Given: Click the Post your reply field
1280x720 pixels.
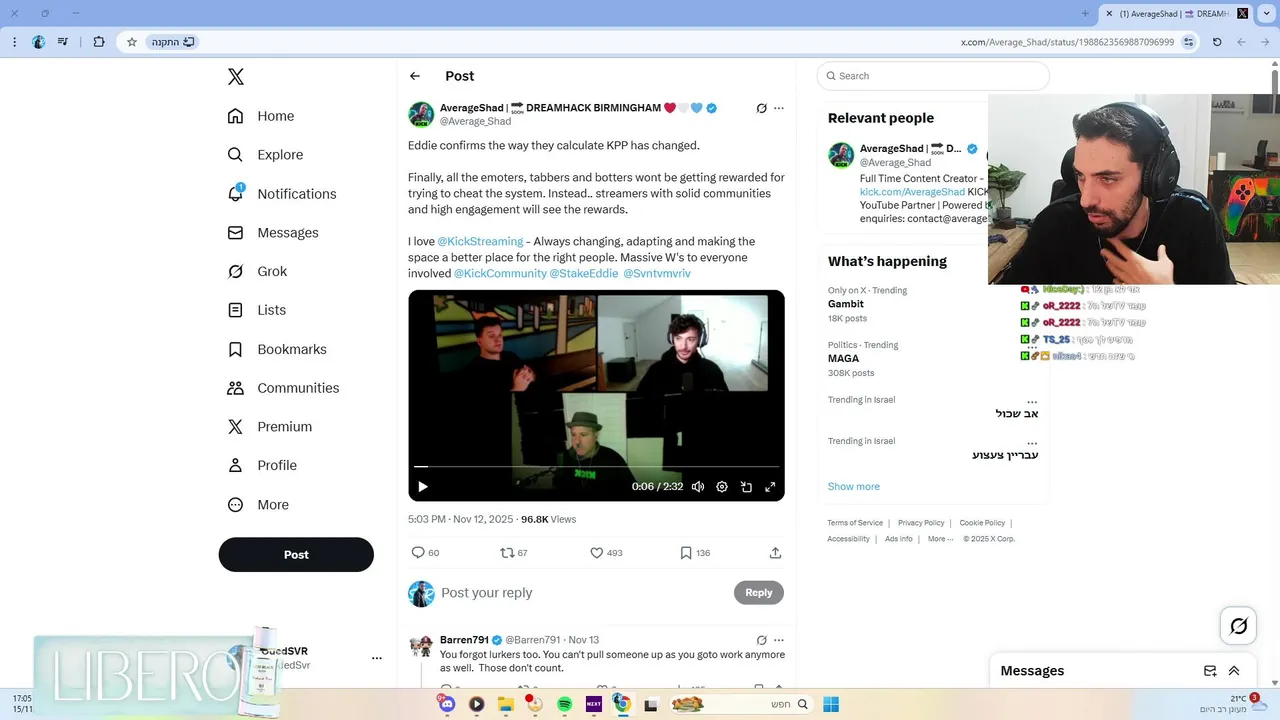Looking at the screenshot, I should (x=580, y=593).
